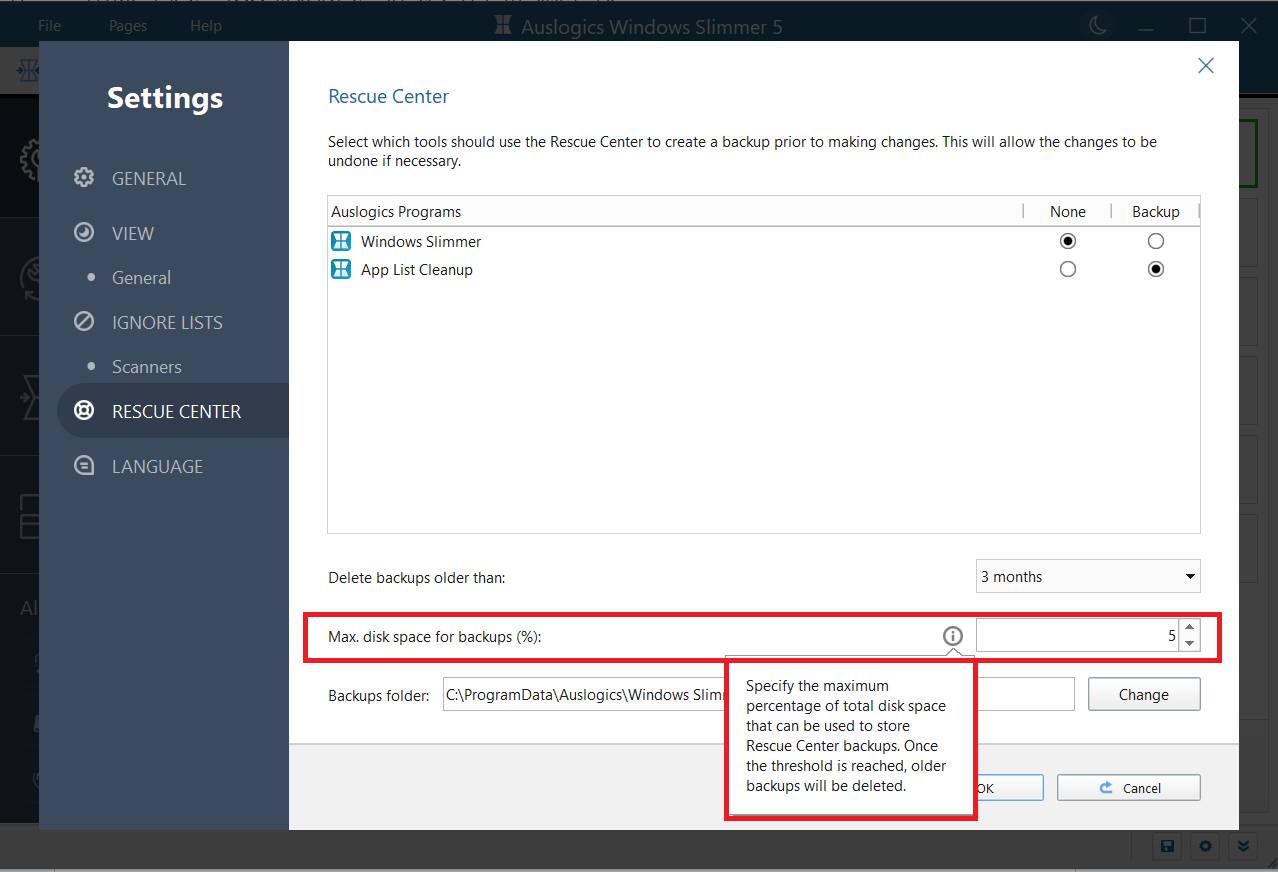This screenshot has height=872, width=1278.
Task: Click the View section icon in sidebar
Action: (x=84, y=232)
